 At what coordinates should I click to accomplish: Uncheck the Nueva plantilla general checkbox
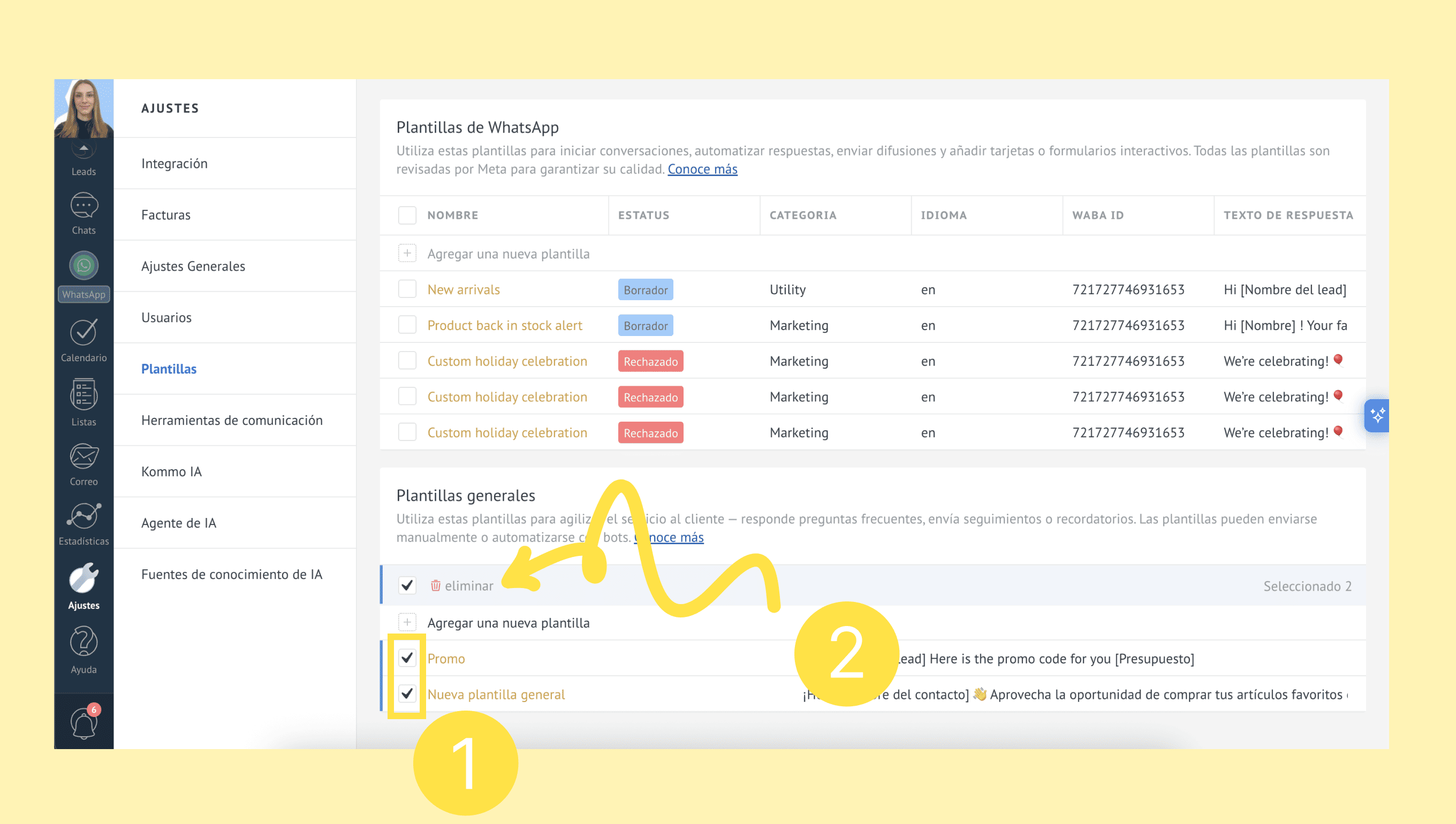tap(407, 693)
